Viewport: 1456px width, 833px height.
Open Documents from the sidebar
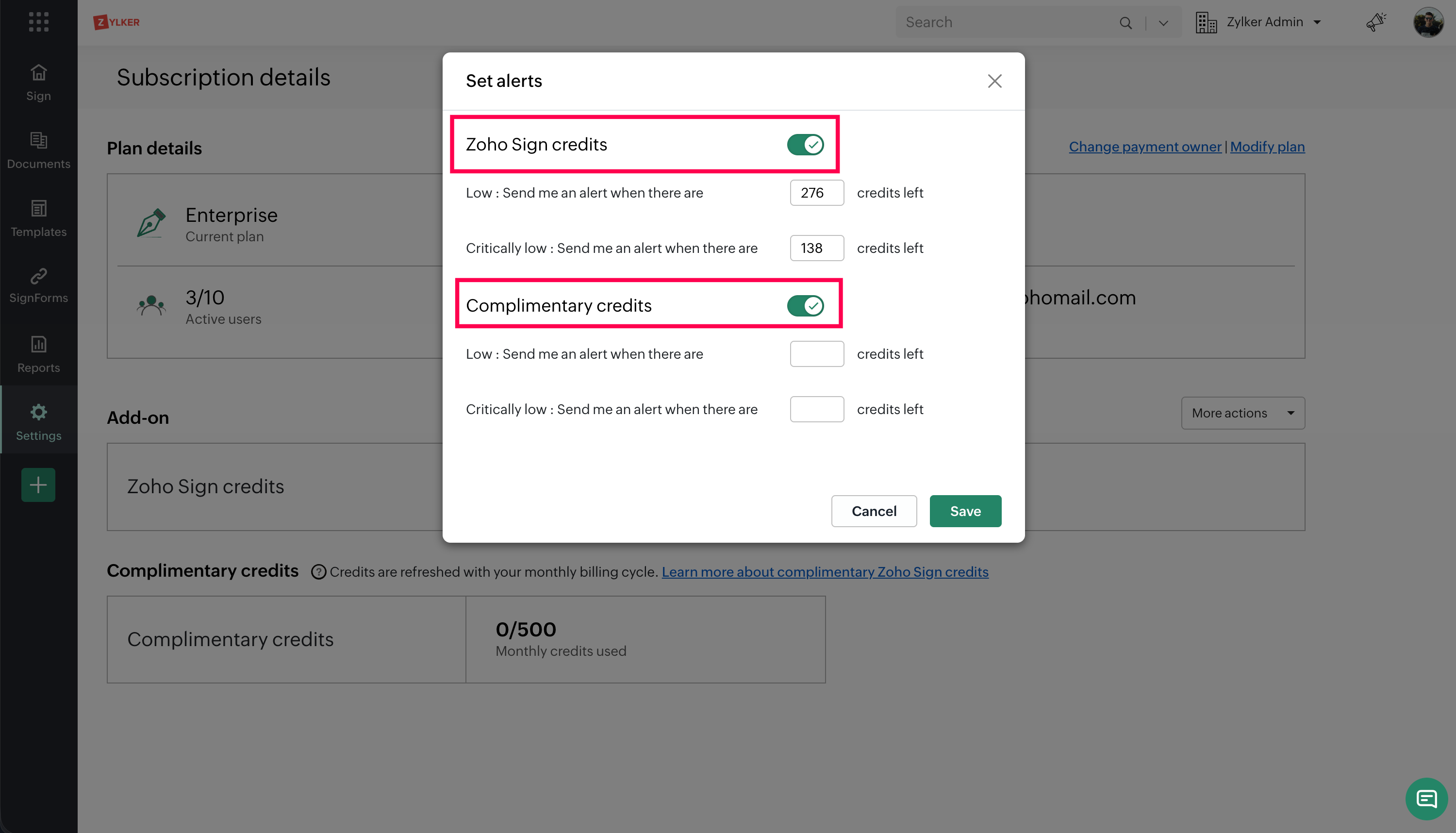point(38,150)
